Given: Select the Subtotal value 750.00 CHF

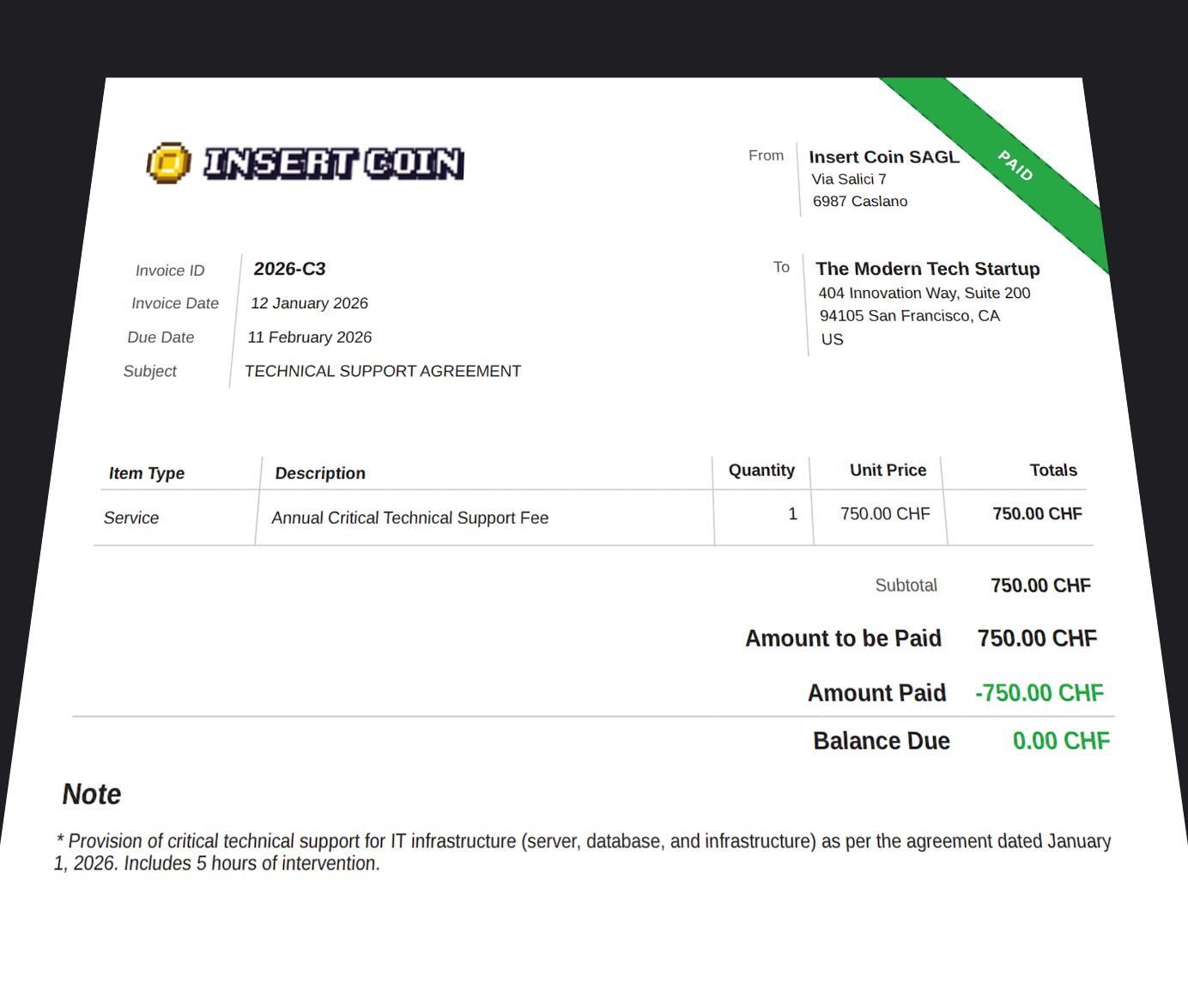Looking at the screenshot, I should tap(1040, 585).
